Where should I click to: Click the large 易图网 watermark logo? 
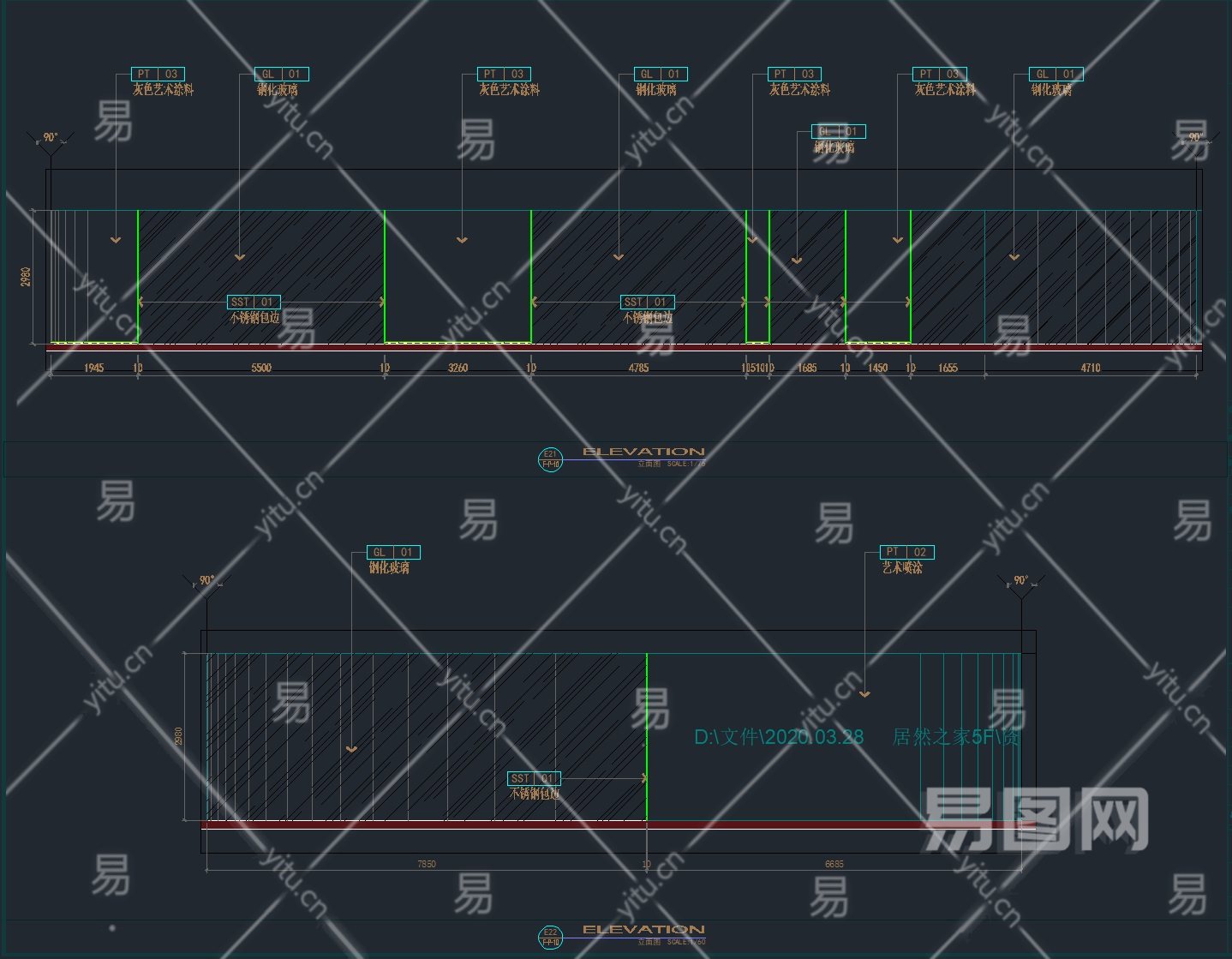pyautogui.click(x=1036, y=819)
